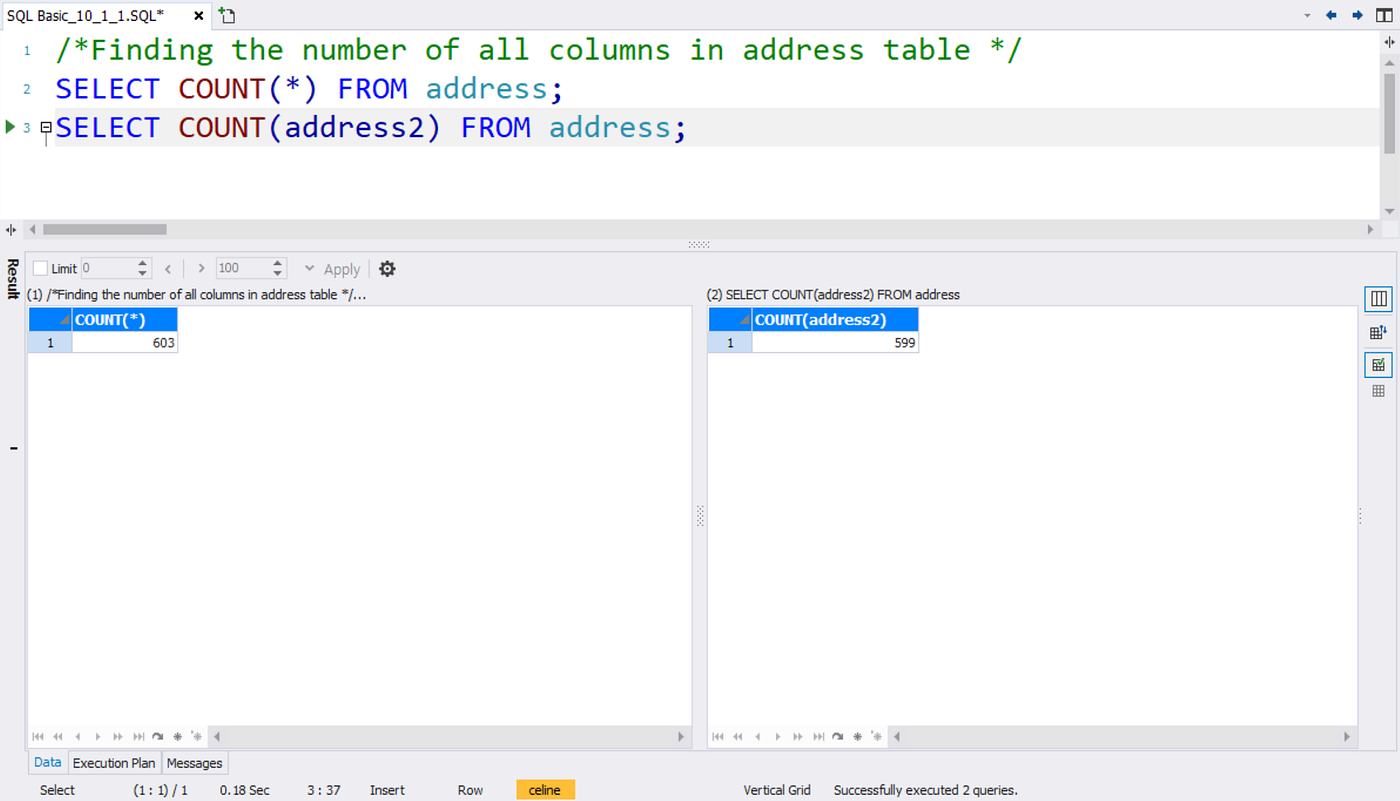Go to next results page arrow
Viewport: 1400px width, 801px height.
click(x=201, y=268)
